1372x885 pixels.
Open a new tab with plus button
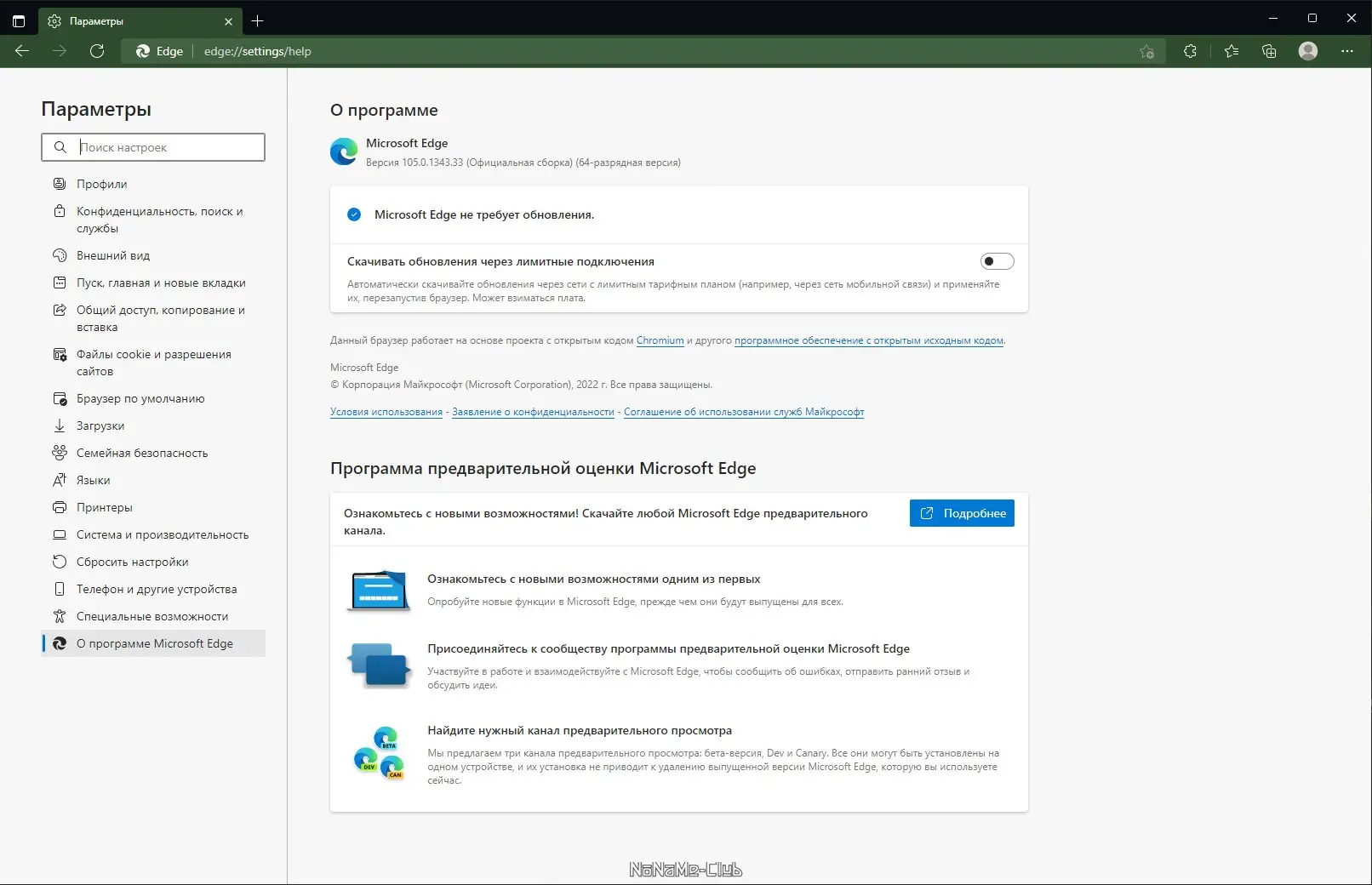click(x=258, y=20)
